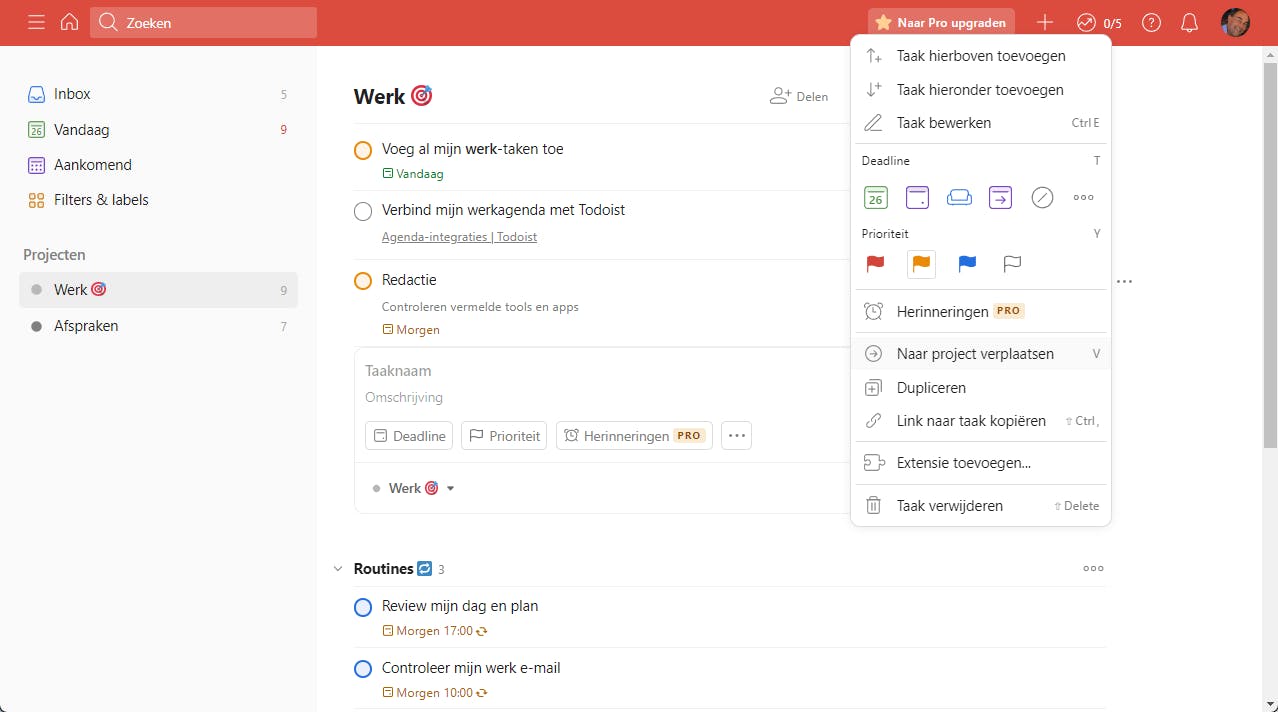This screenshot has height=712, width=1278.
Task: Set priority with the red flag
Action: (x=875, y=264)
